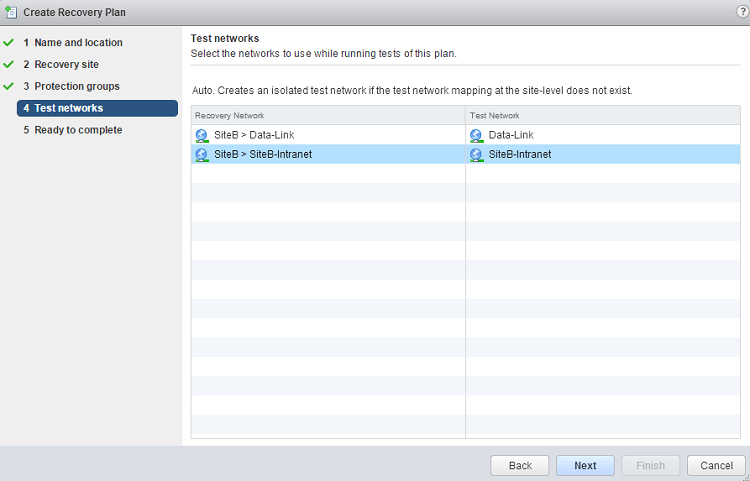Cancel the recovery plan wizard

[716, 465]
